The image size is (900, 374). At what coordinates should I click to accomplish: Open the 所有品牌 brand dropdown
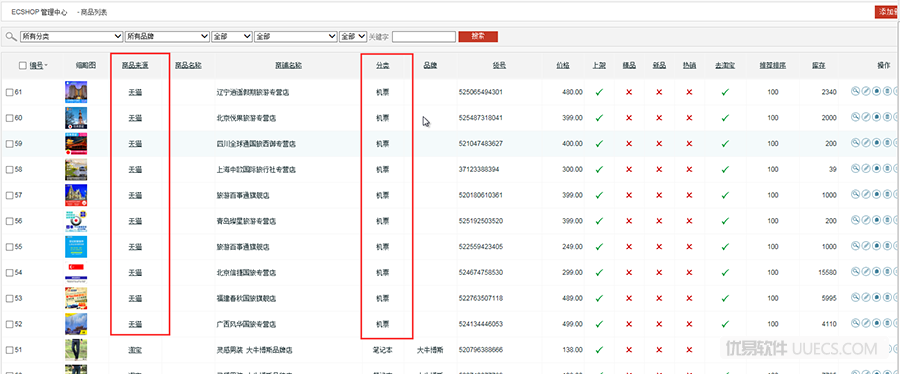coord(167,36)
